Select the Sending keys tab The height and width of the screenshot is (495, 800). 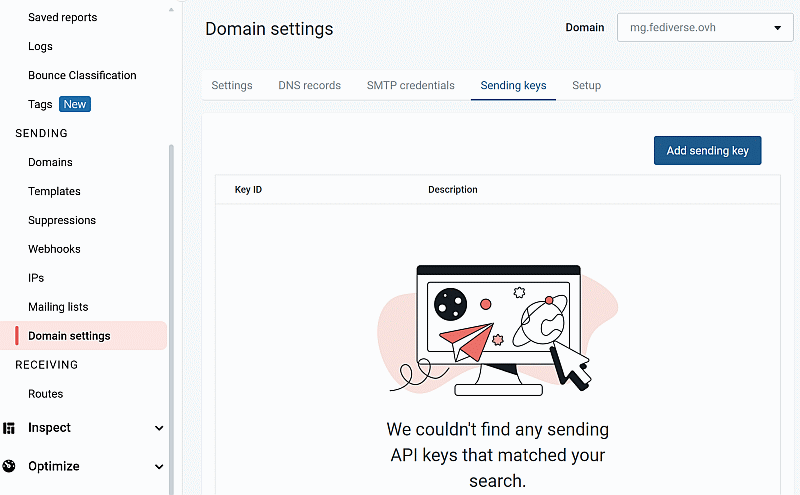click(513, 86)
